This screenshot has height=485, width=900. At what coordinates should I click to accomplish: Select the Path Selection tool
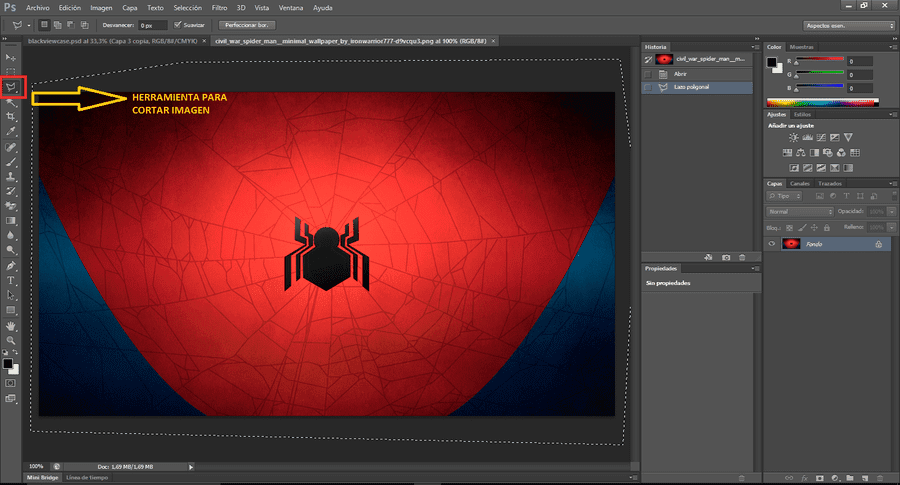click(x=11, y=295)
